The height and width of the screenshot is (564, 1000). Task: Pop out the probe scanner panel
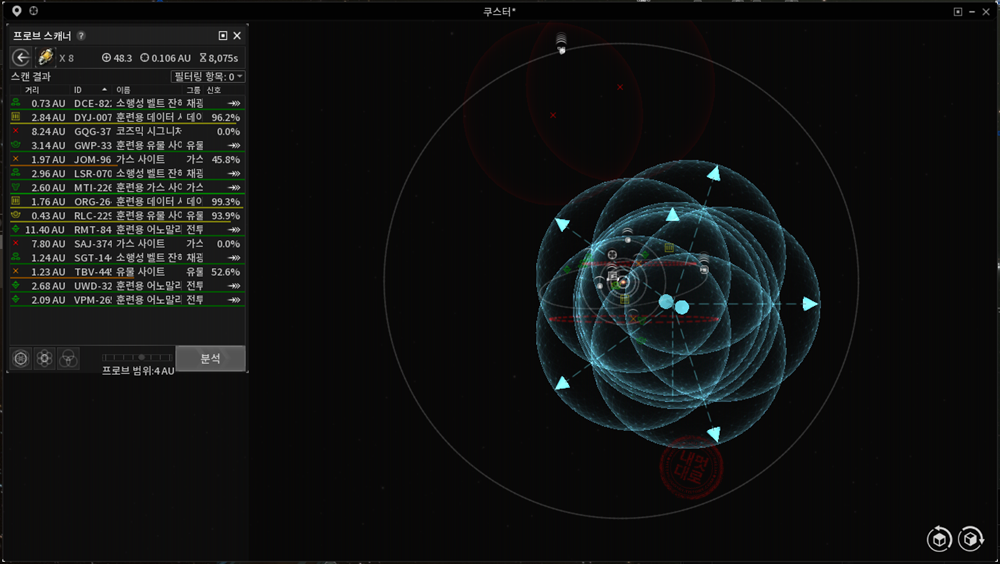tap(223, 36)
